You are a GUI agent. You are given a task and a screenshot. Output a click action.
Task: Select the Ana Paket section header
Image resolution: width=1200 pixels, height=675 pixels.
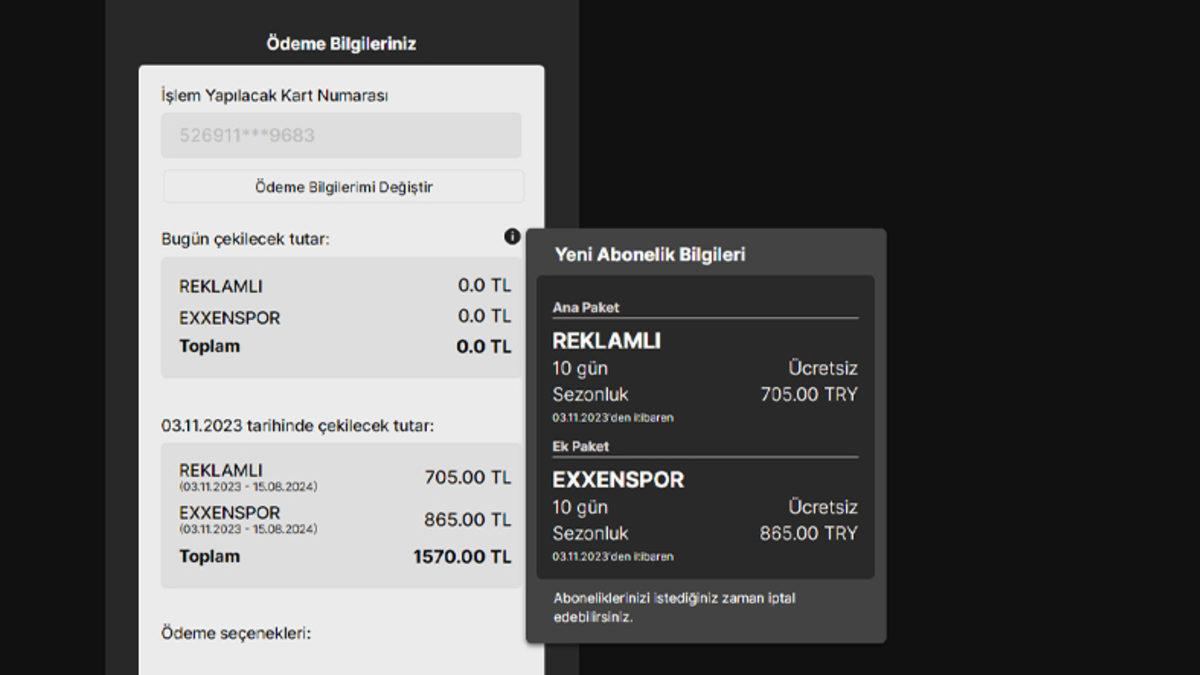pos(586,308)
